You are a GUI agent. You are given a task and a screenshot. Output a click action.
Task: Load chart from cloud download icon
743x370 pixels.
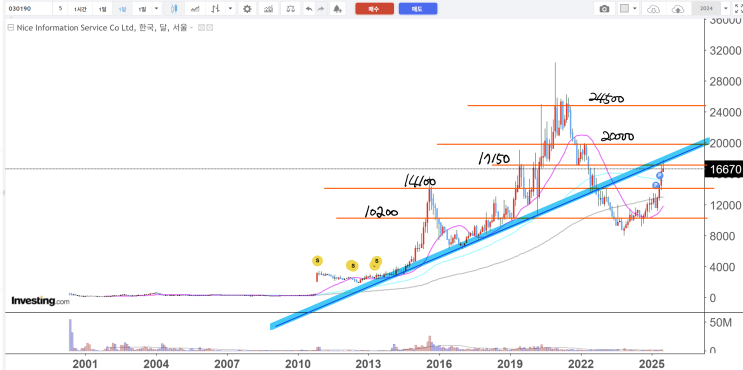coord(653,9)
